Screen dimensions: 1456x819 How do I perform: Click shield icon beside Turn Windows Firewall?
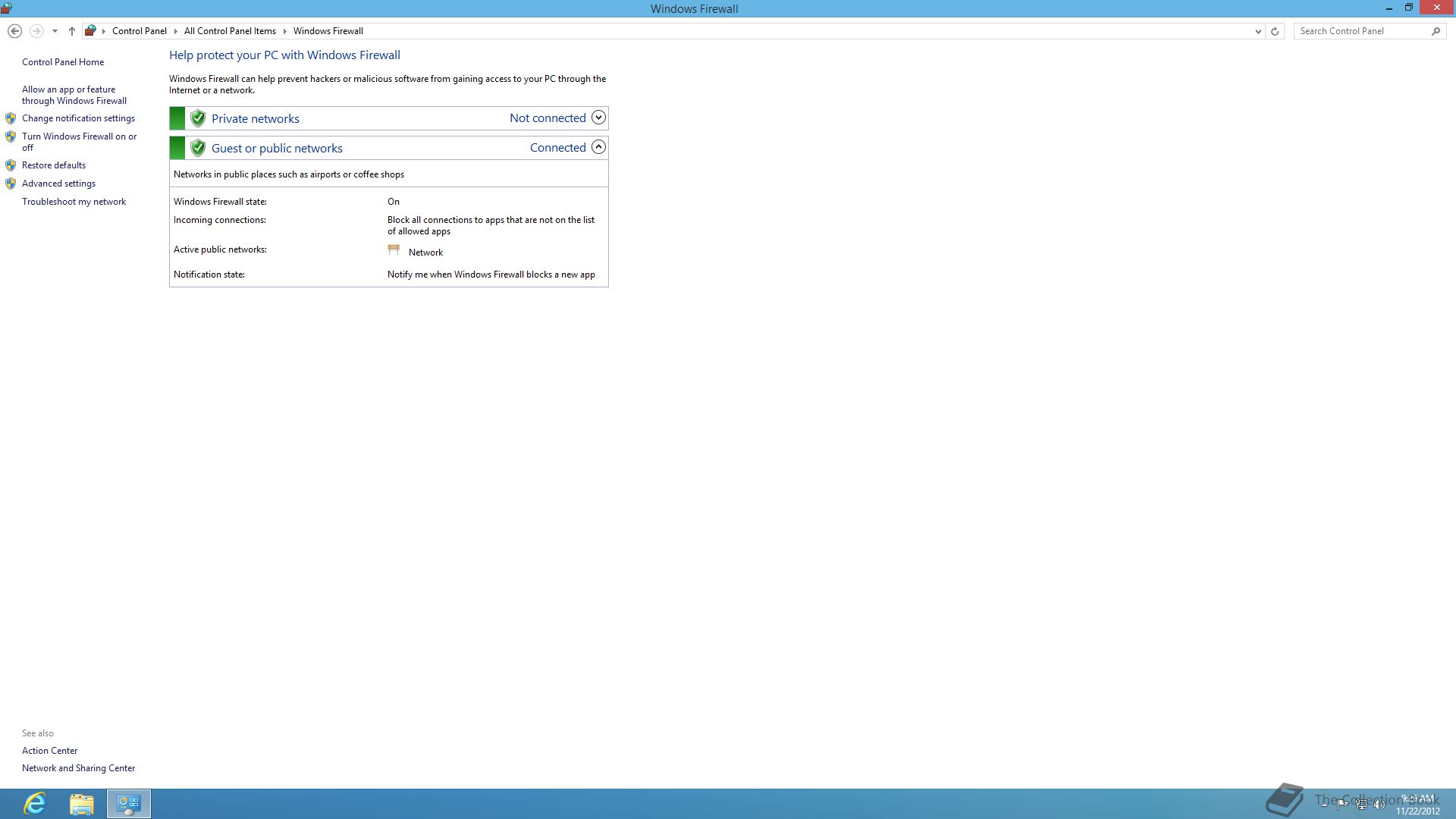[11, 136]
